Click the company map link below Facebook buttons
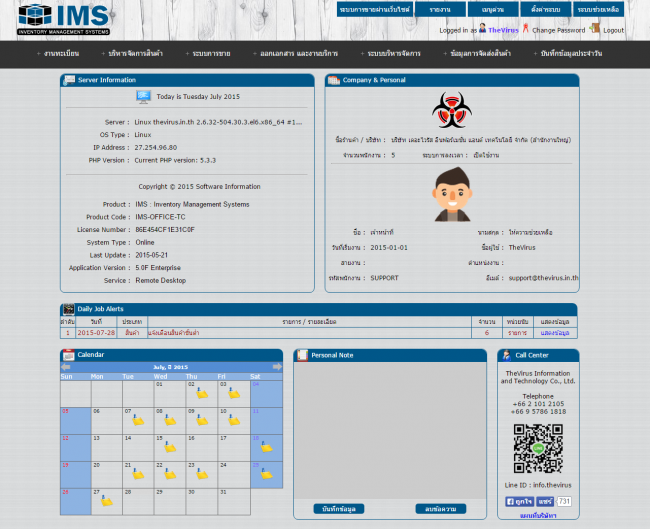This screenshot has width=650, height=529. coord(538,516)
